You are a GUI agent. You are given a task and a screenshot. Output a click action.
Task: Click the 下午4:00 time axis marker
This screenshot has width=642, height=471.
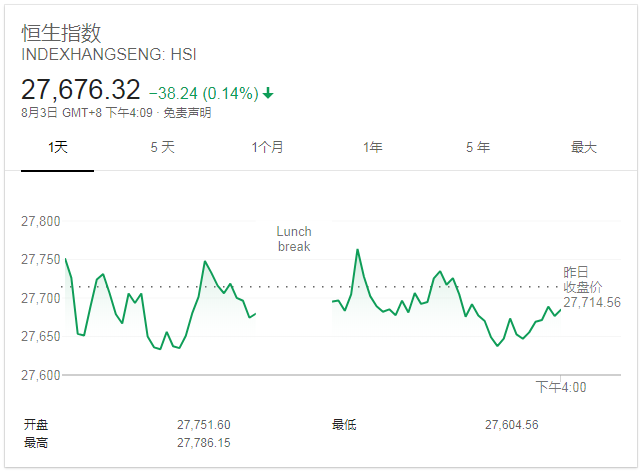point(561,387)
